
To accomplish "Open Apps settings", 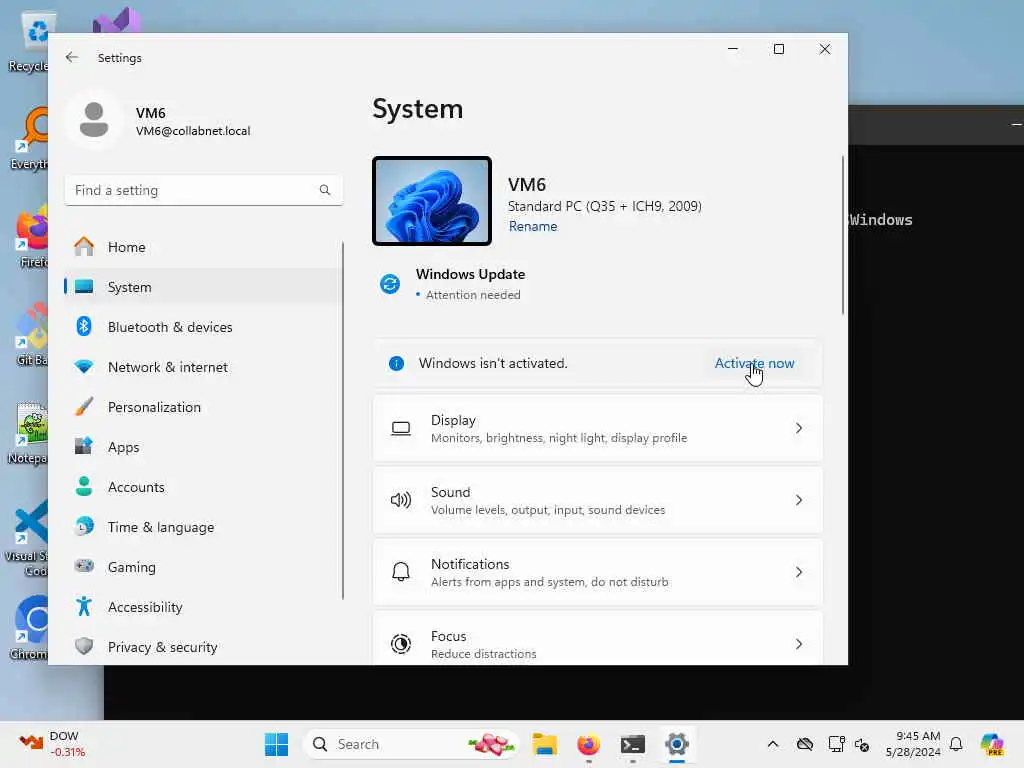I will click(x=204, y=447).
